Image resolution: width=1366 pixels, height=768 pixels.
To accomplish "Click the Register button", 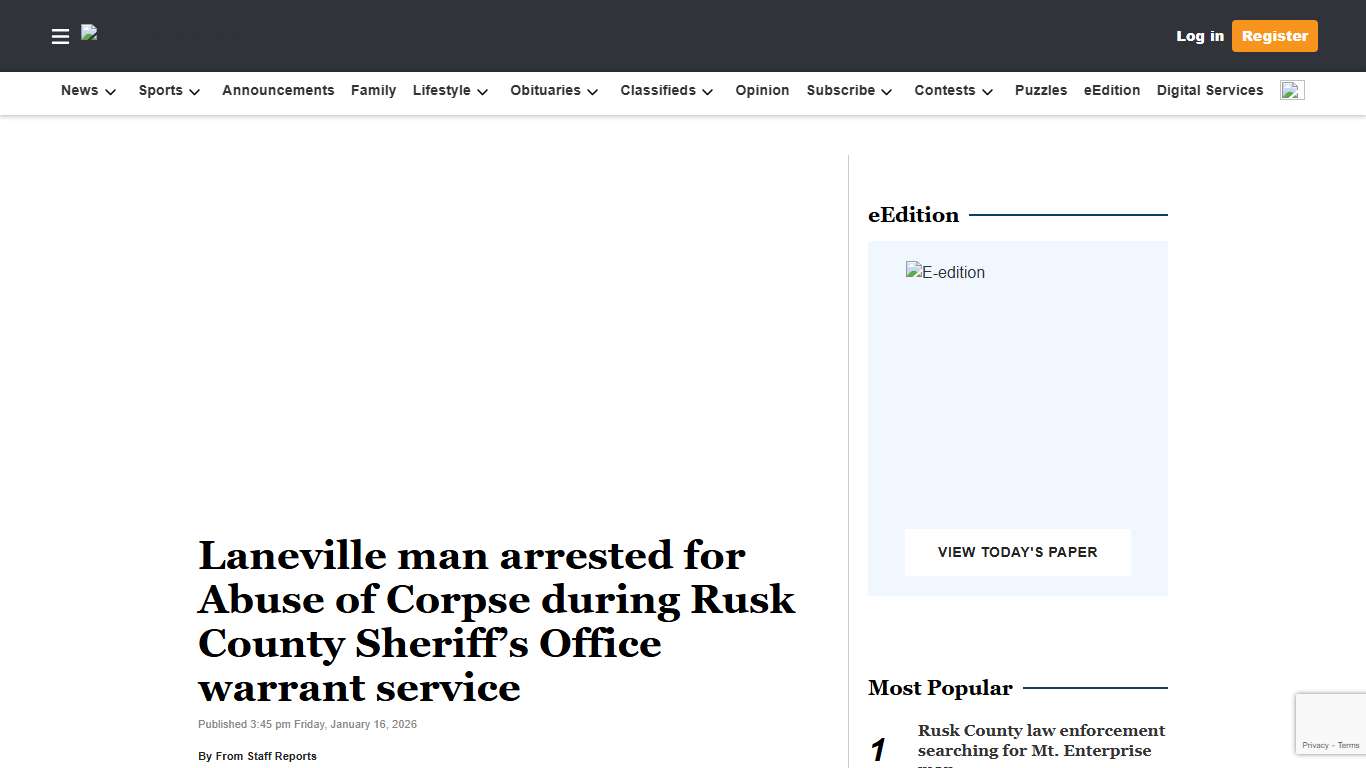I will click(1274, 36).
